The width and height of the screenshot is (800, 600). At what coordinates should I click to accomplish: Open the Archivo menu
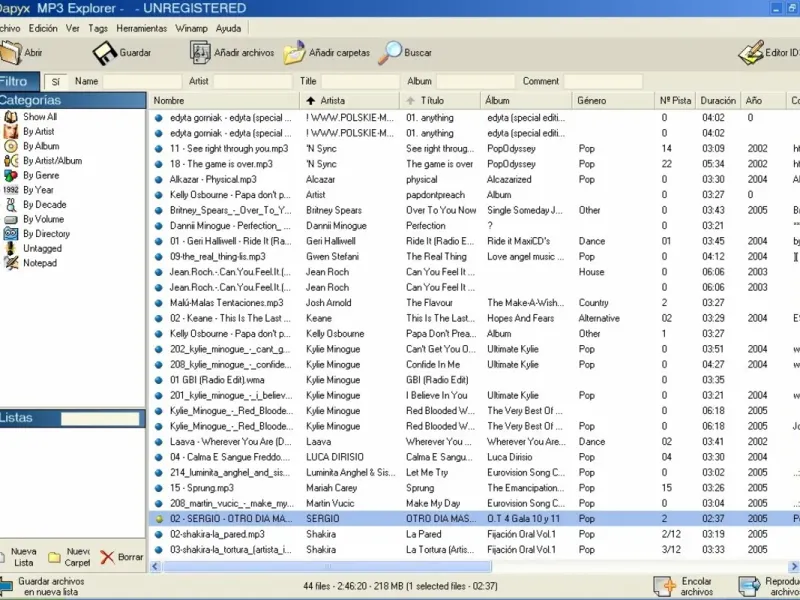click(x=9, y=29)
